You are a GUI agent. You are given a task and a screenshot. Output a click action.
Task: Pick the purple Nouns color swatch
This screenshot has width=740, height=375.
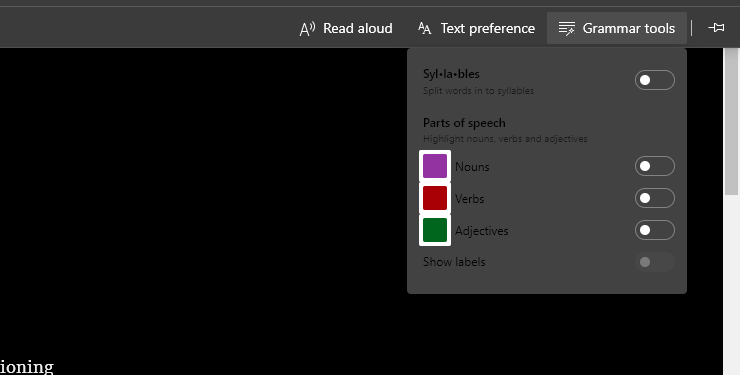(x=435, y=166)
